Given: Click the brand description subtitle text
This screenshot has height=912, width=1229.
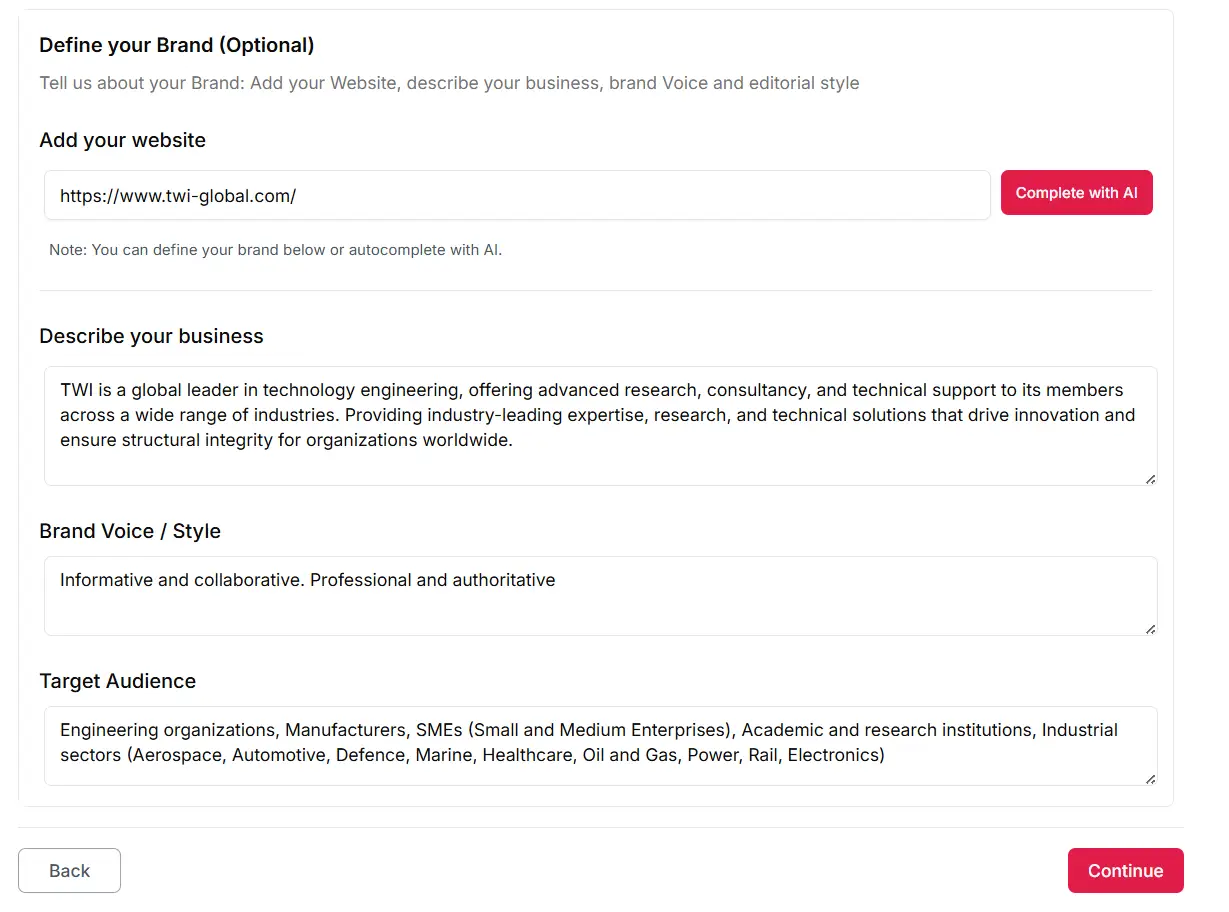Looking at the screenshot, I should 449,83.
